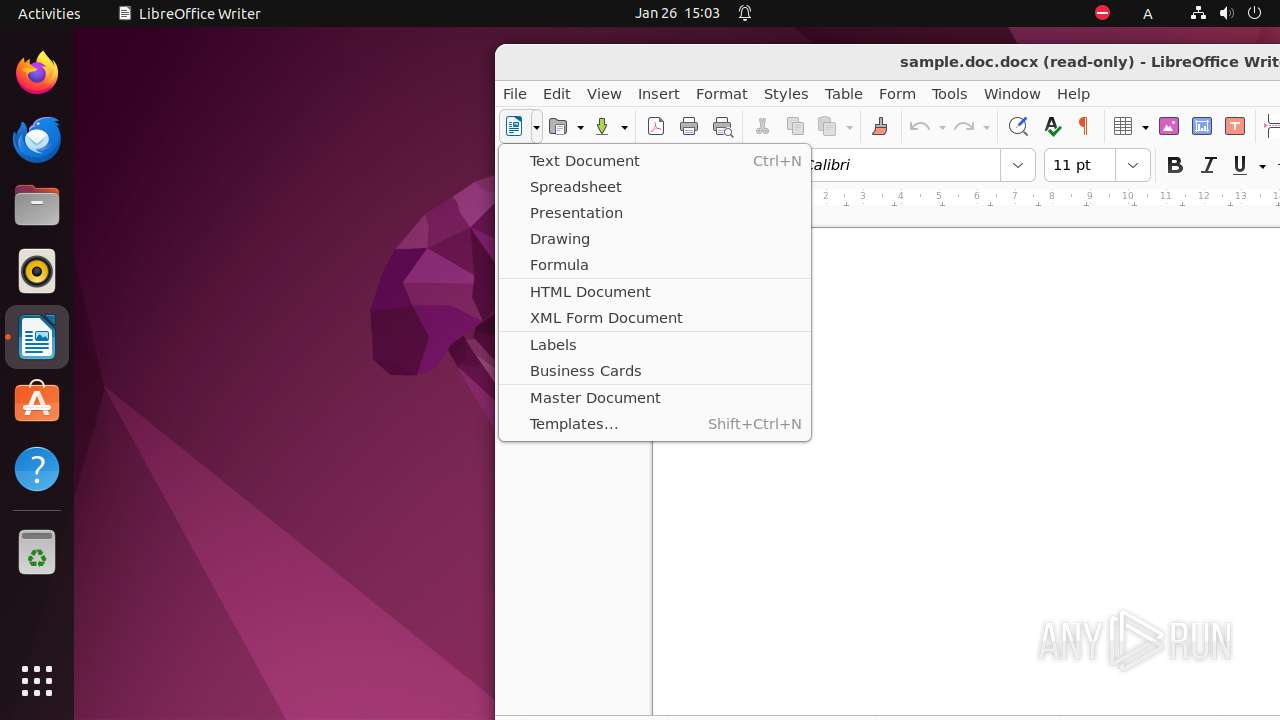1280x720 pixels.
Task: Click Insert Table grid icon
Action: 1123,126
